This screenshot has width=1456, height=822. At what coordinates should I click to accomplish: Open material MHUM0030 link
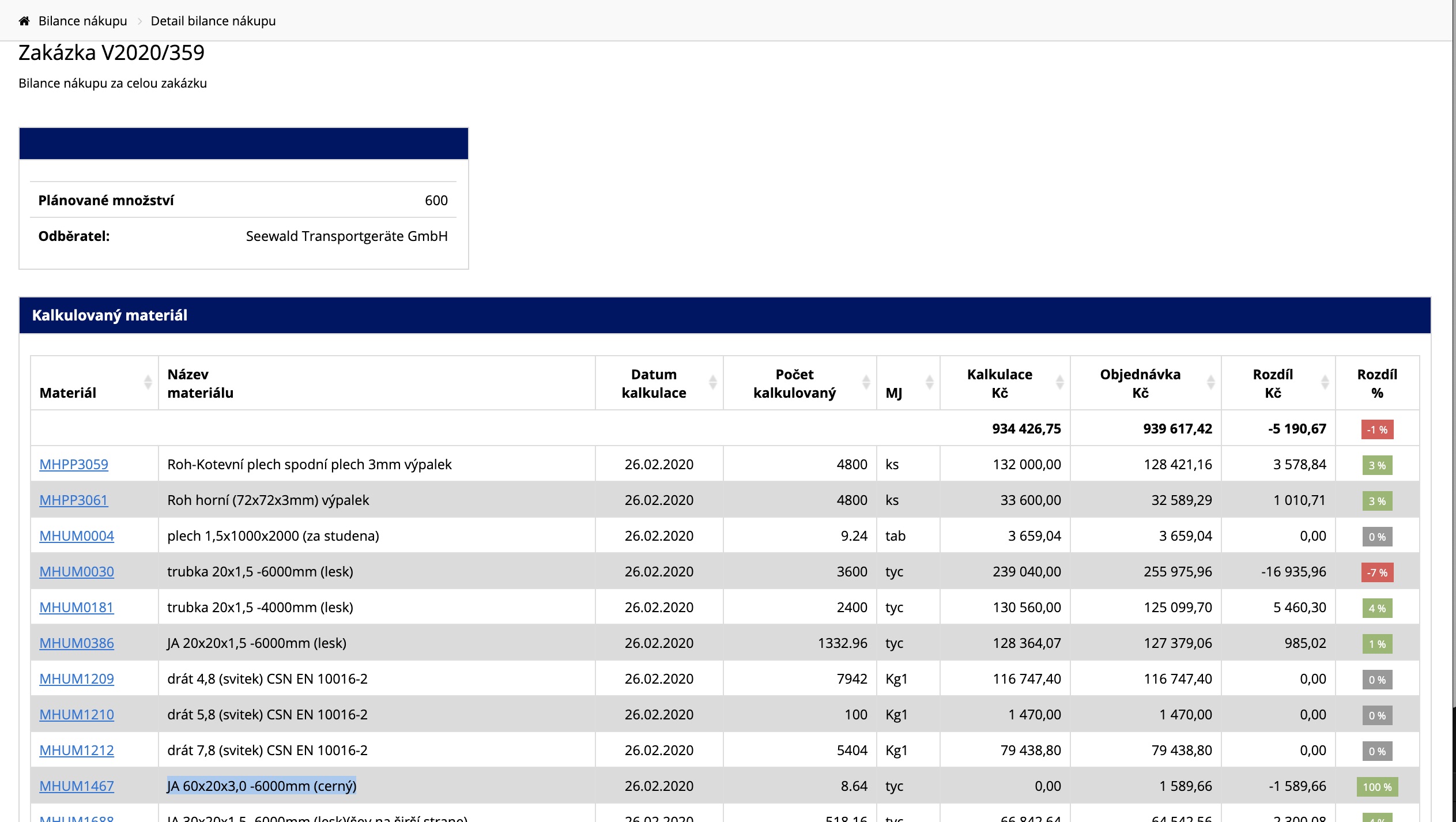[x=77, y=572]
